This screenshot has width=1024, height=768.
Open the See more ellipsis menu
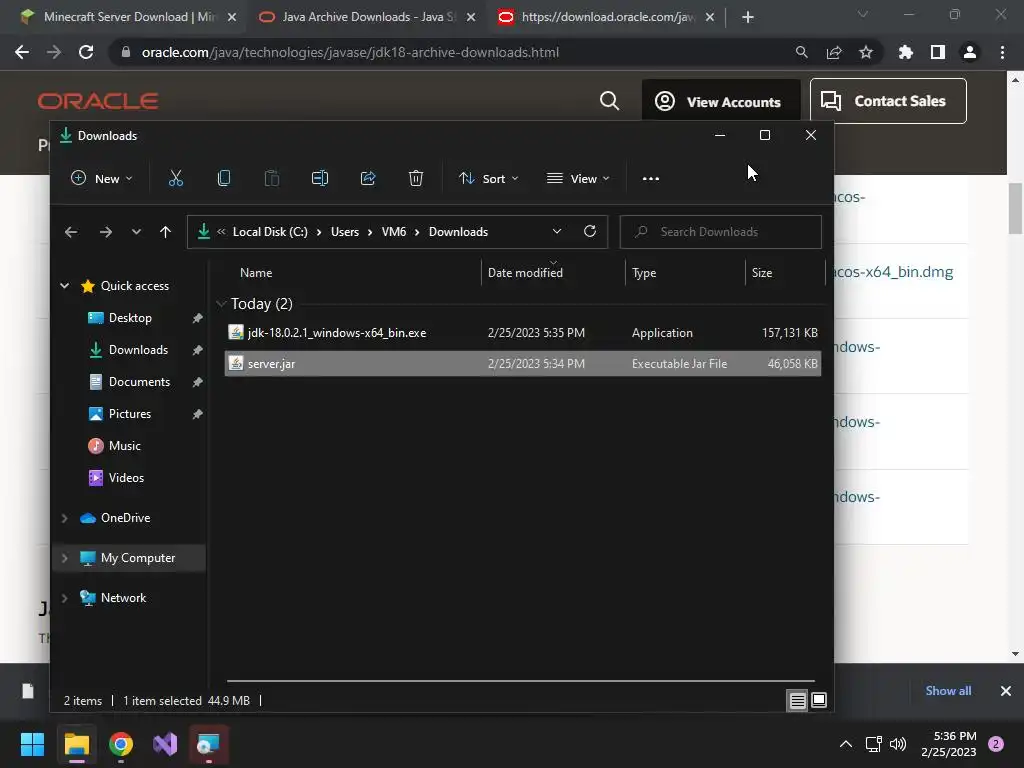point(650,178)
